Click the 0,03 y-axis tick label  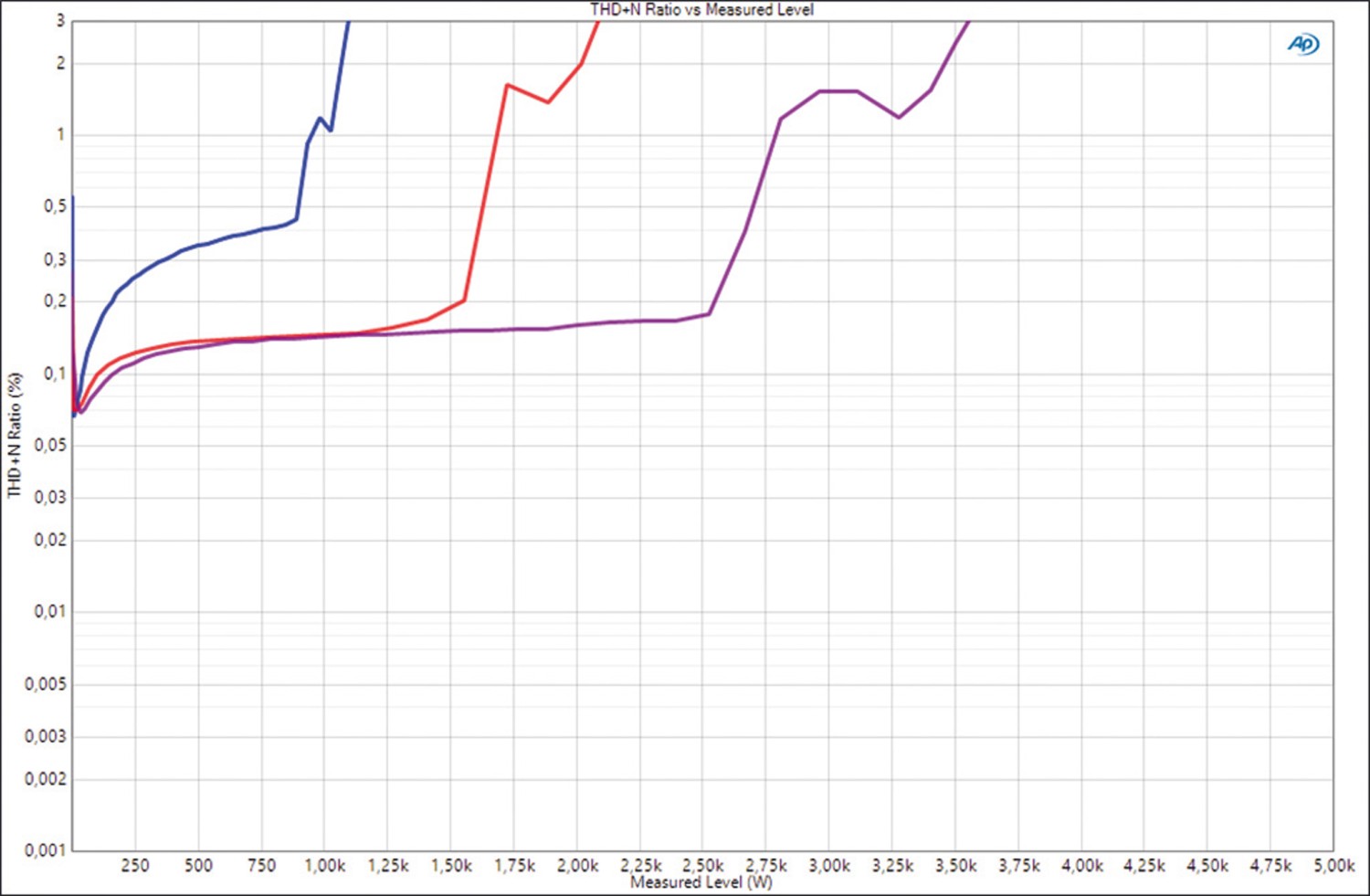pyautogui.click(x=49, y=497)
